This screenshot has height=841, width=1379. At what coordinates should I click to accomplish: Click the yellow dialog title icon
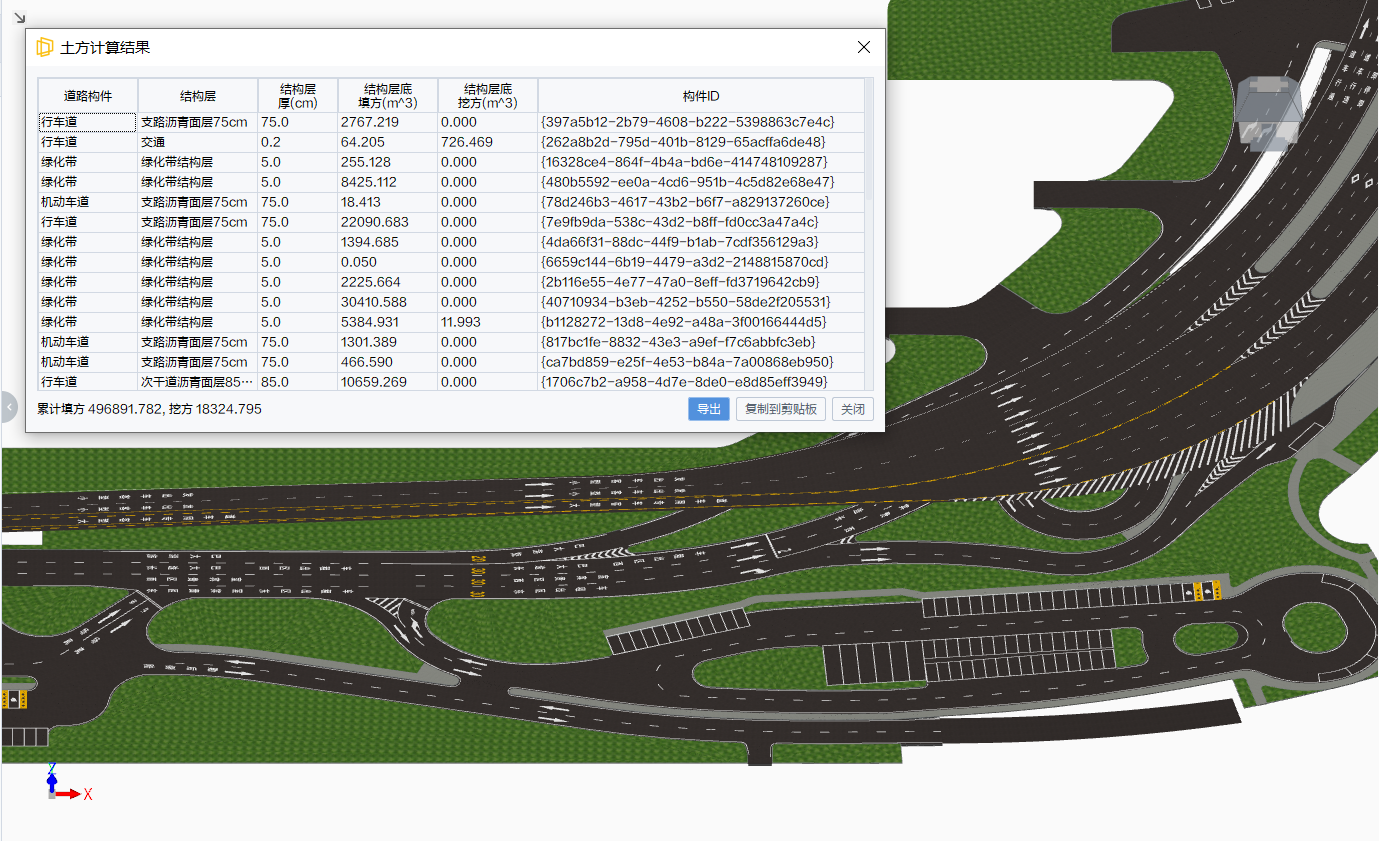(44, 47)
